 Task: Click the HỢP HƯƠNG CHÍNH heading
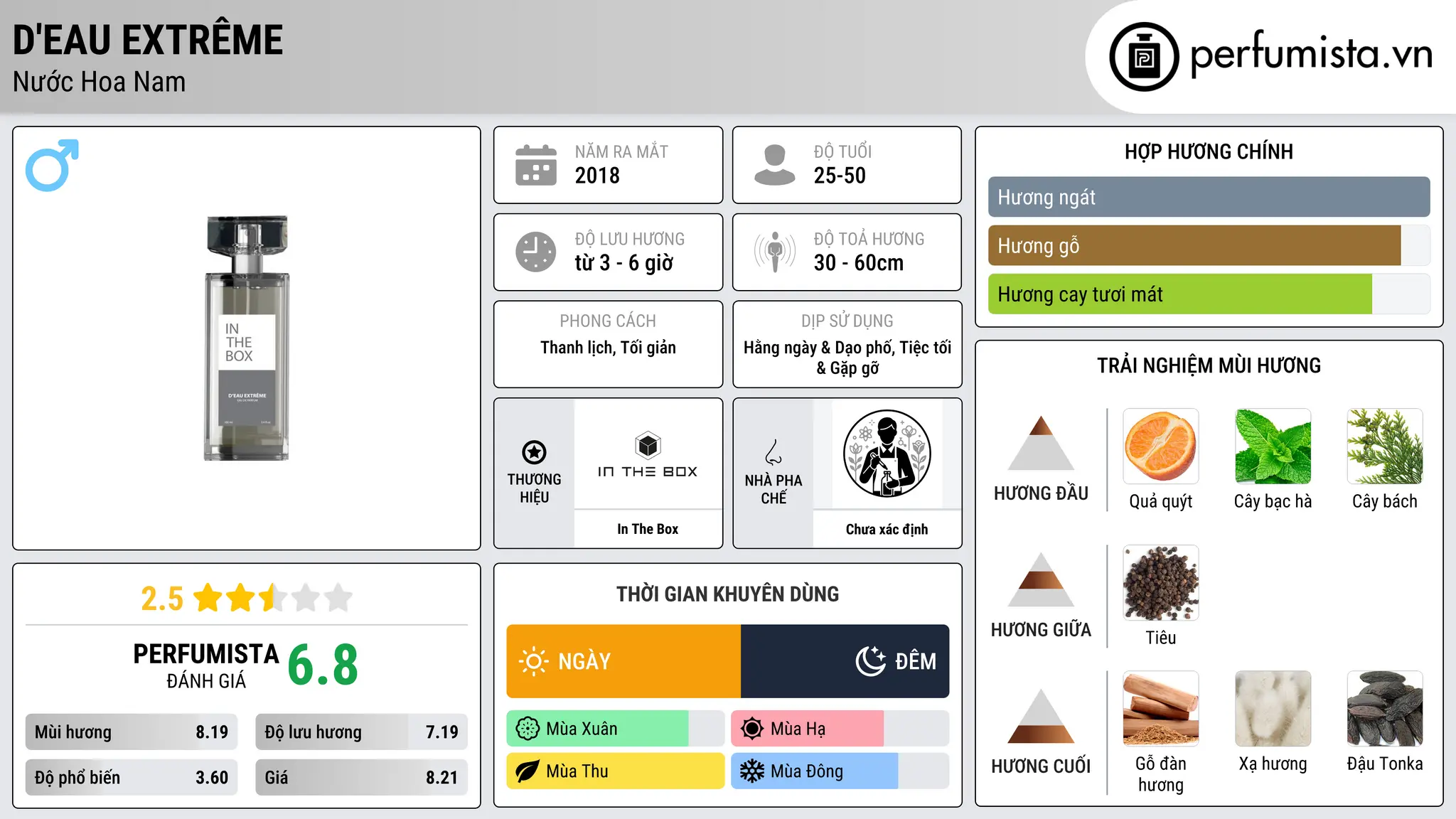1209,152
